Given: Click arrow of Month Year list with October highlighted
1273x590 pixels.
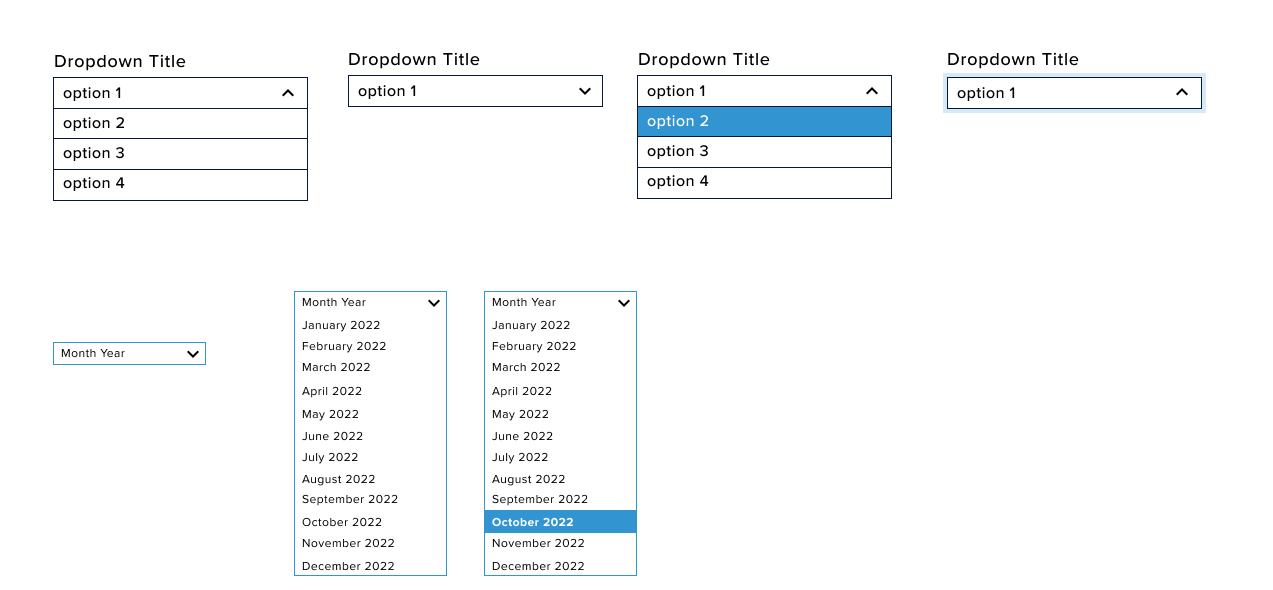Looking at the screenshot, I should point(624,303).
